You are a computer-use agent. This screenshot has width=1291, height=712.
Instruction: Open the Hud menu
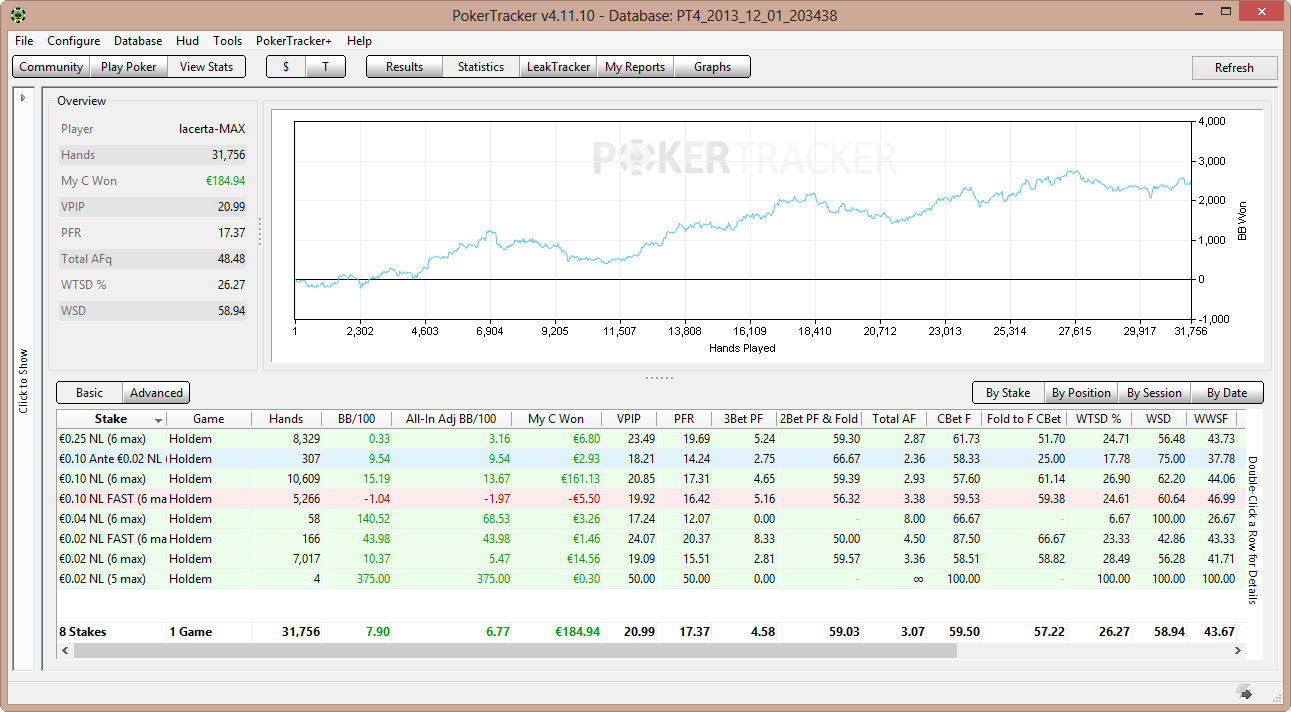[x=187, y=41]
